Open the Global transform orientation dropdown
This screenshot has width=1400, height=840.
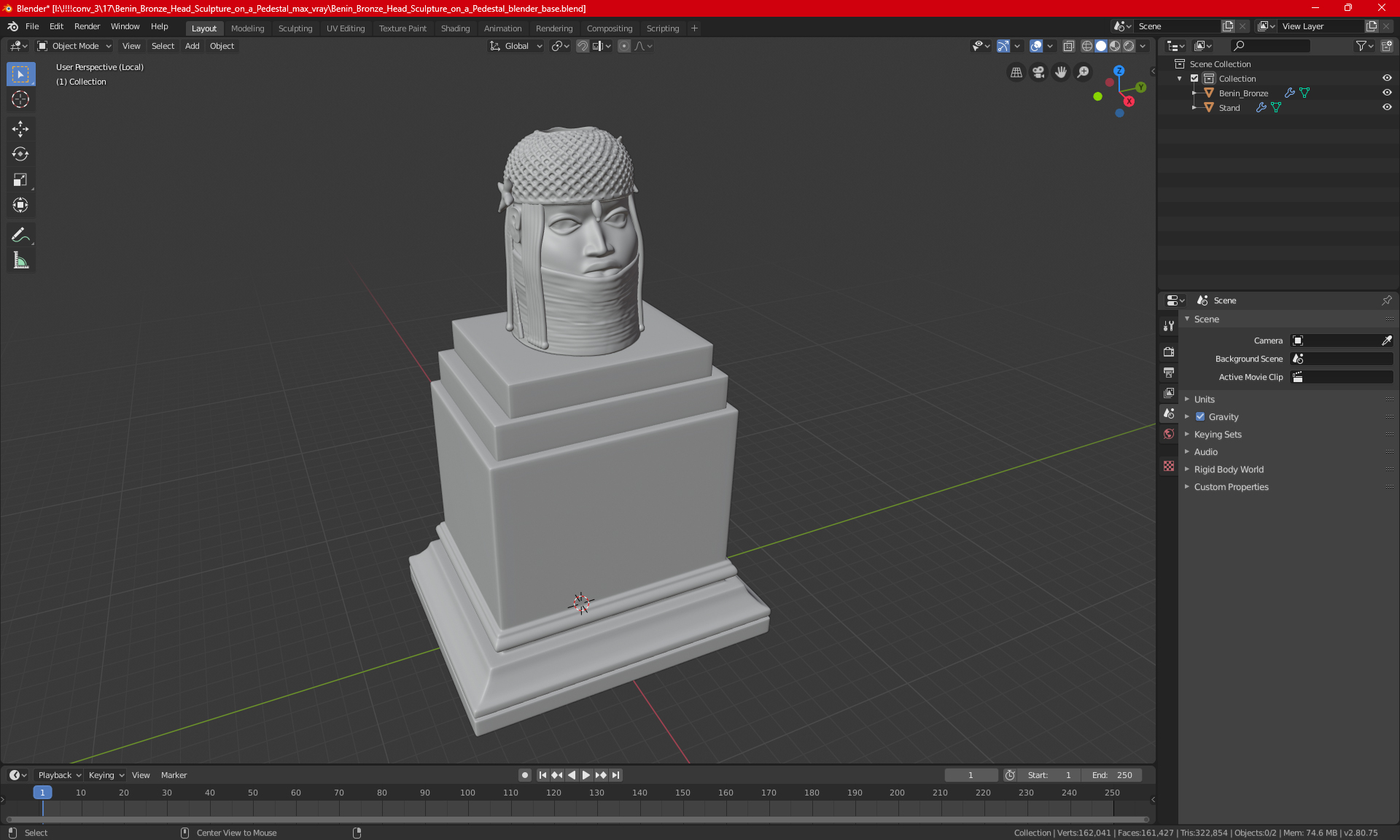[x=516, y=46]
